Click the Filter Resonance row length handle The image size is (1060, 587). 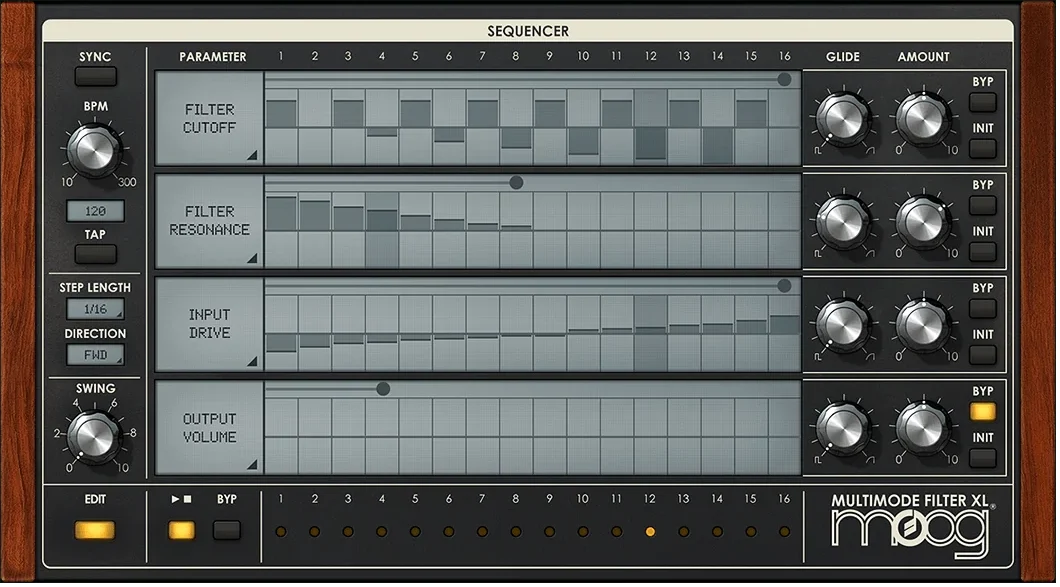click(516, 183)
